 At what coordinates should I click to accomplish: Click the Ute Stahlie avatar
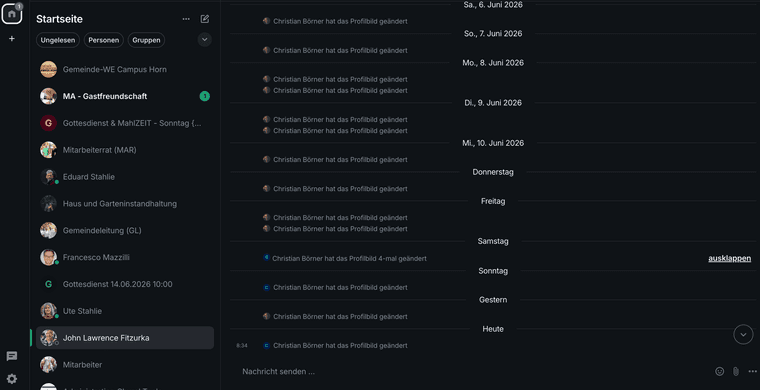[48, 311]
